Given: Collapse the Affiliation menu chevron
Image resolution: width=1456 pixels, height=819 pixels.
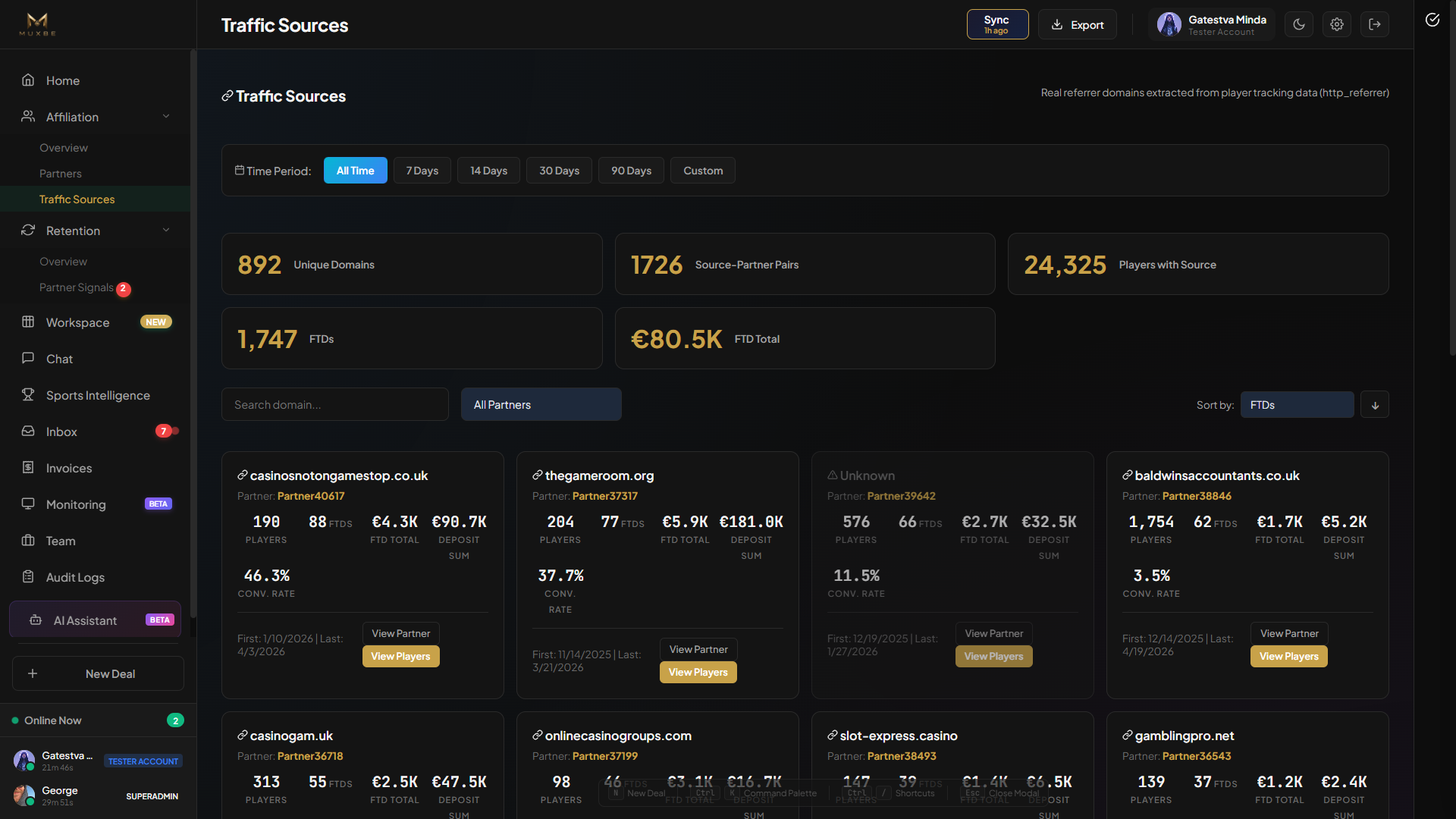Looking at the screenshot, I should pyautogui.click(x=166, y=116).
